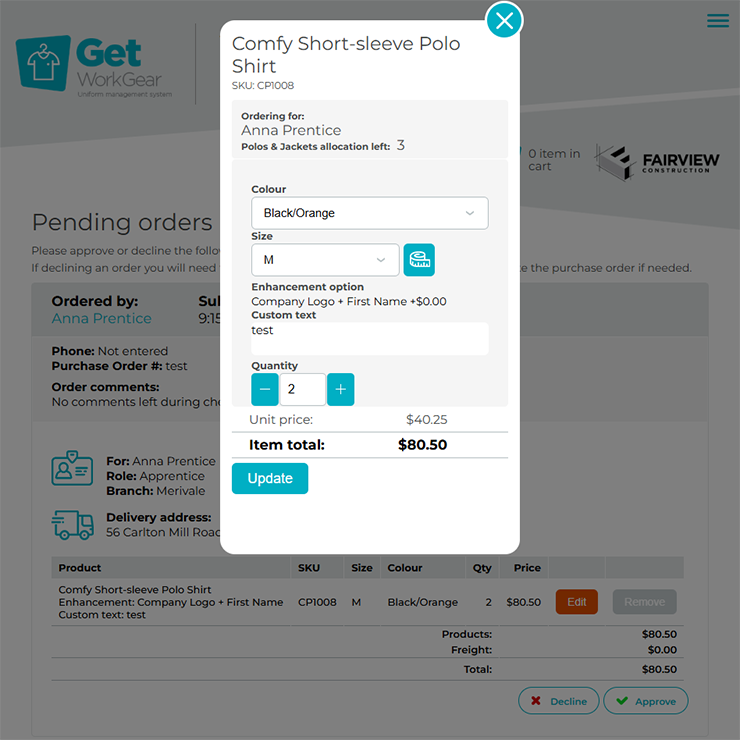Click the delivery truck icon

[72, 524]
